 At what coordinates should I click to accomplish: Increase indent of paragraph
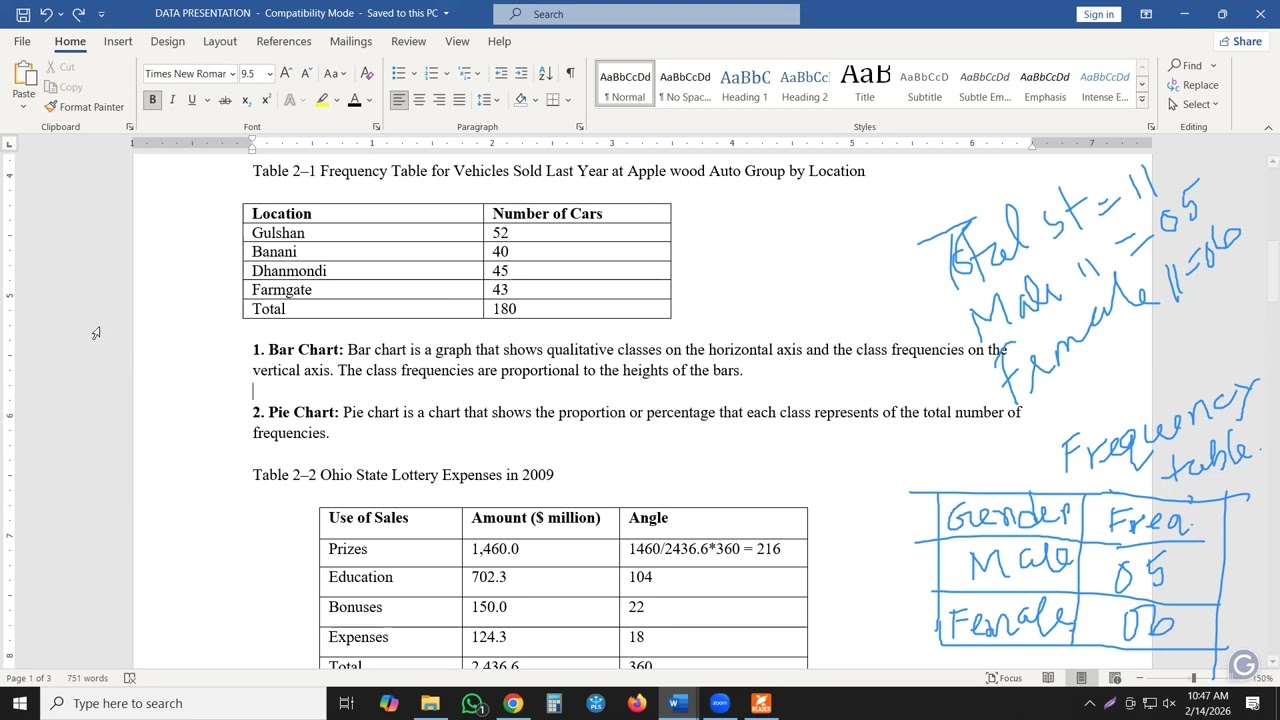(x=522, y=73)
